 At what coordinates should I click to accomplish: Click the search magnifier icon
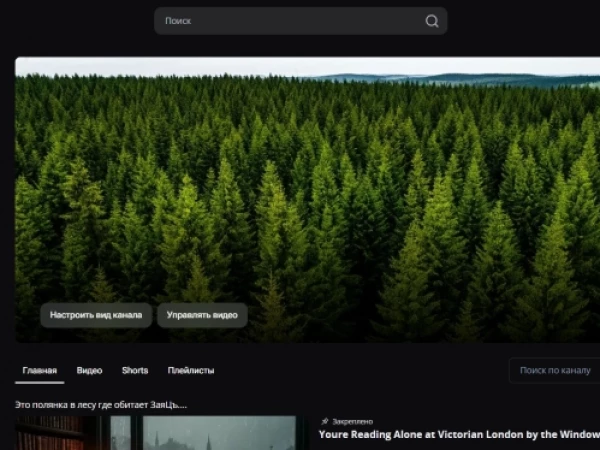pos(432,21)
